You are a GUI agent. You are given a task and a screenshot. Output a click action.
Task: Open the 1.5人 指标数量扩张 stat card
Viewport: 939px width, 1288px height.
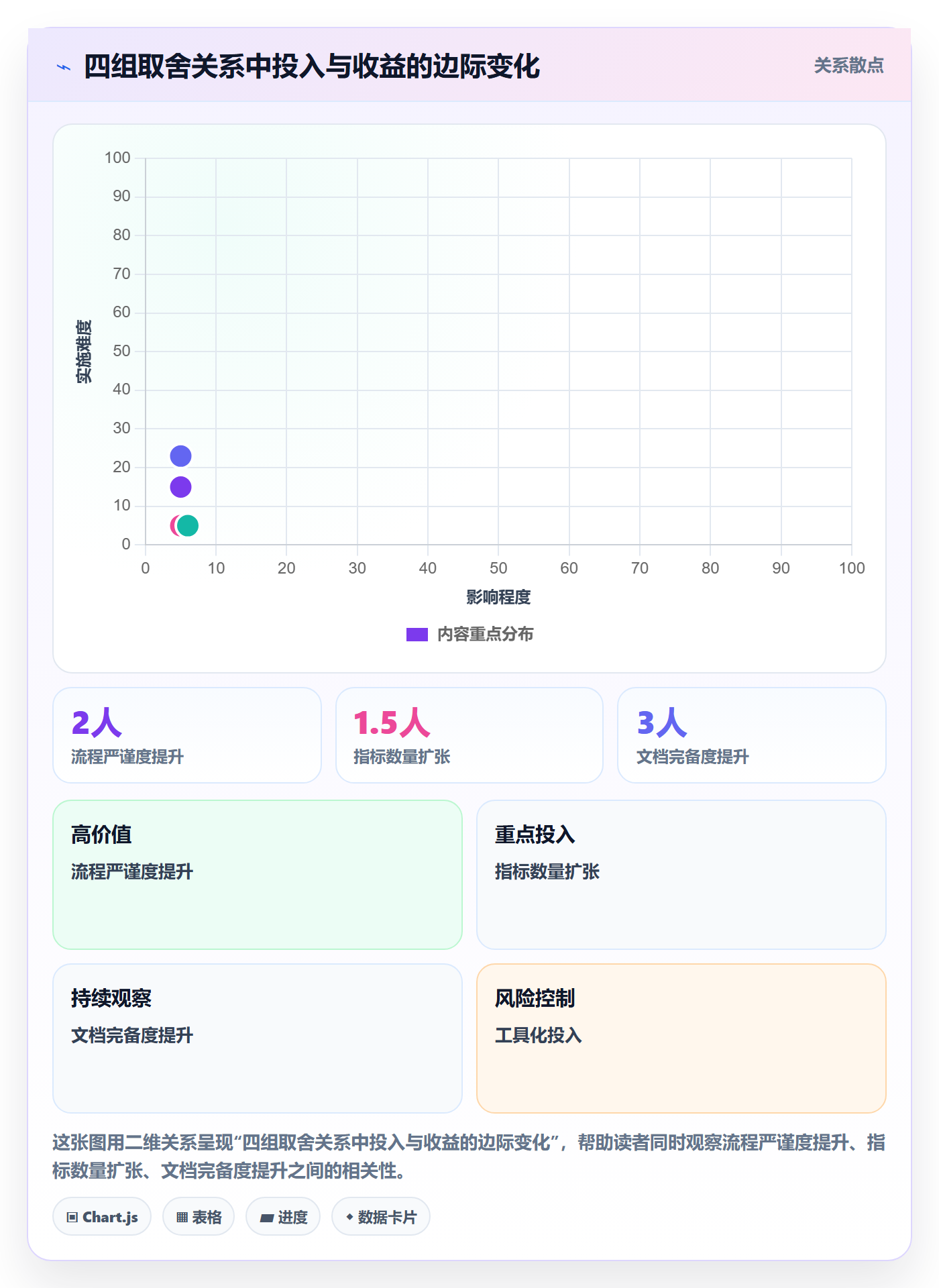pos(469,735)
